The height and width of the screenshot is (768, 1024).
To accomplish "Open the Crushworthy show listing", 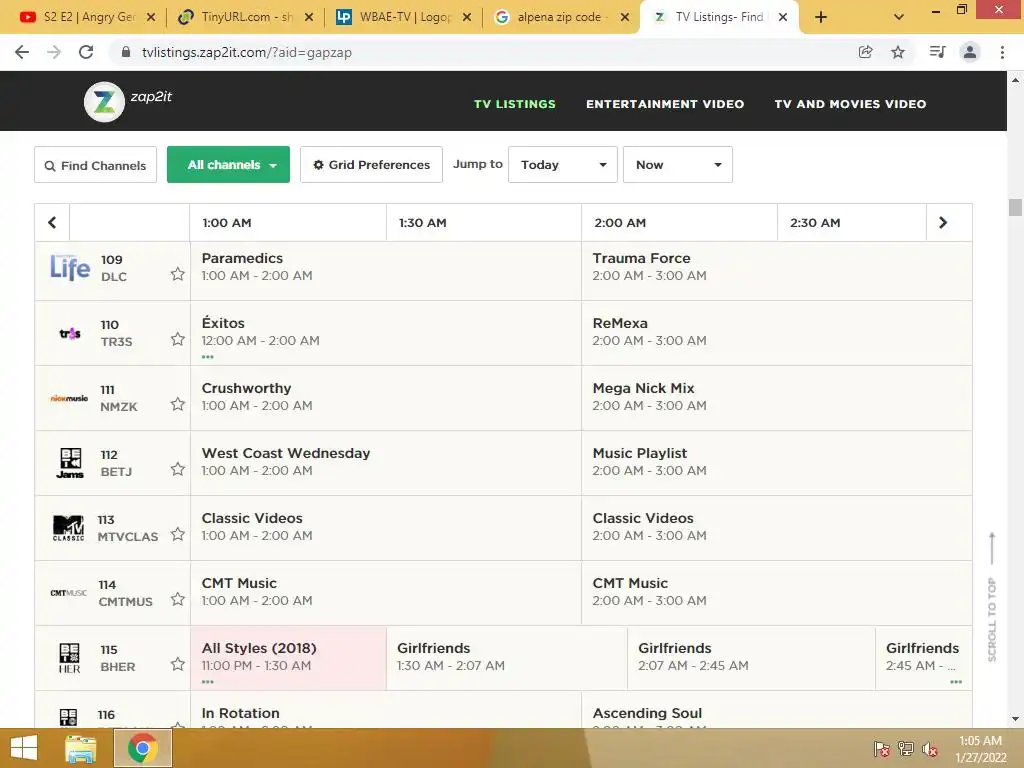I will [x=385, y=398].
